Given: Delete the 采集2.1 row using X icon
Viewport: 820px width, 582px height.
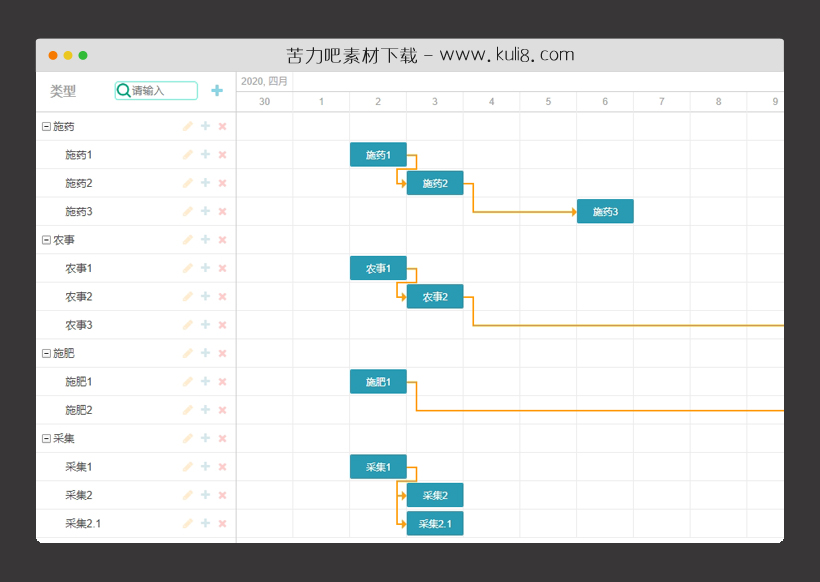Looking at the screenshot, I should click(x=222, y=523).
